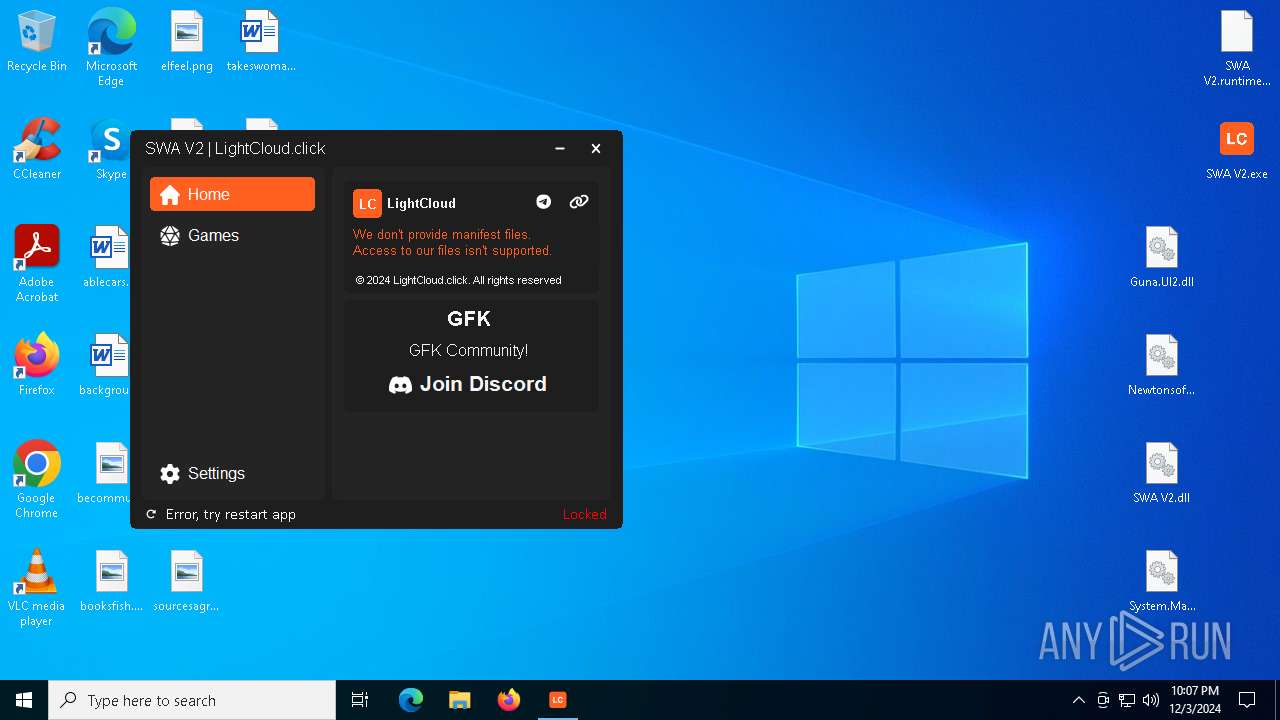
Task: Select the booksfish image file icon
Action: (x=111, y=581)
